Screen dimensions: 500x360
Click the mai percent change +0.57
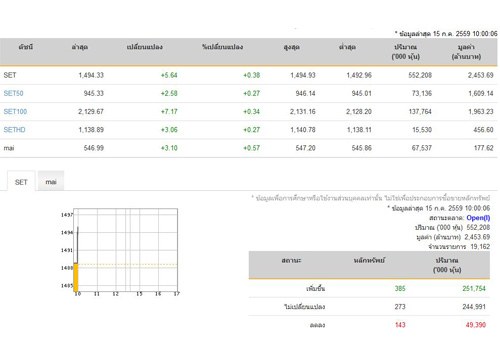coord(251,148)
